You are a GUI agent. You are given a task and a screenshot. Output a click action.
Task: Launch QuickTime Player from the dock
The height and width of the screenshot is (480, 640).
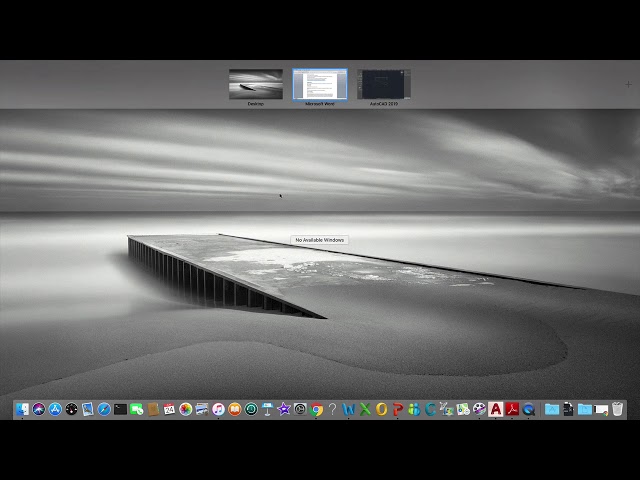pos(529,409)
